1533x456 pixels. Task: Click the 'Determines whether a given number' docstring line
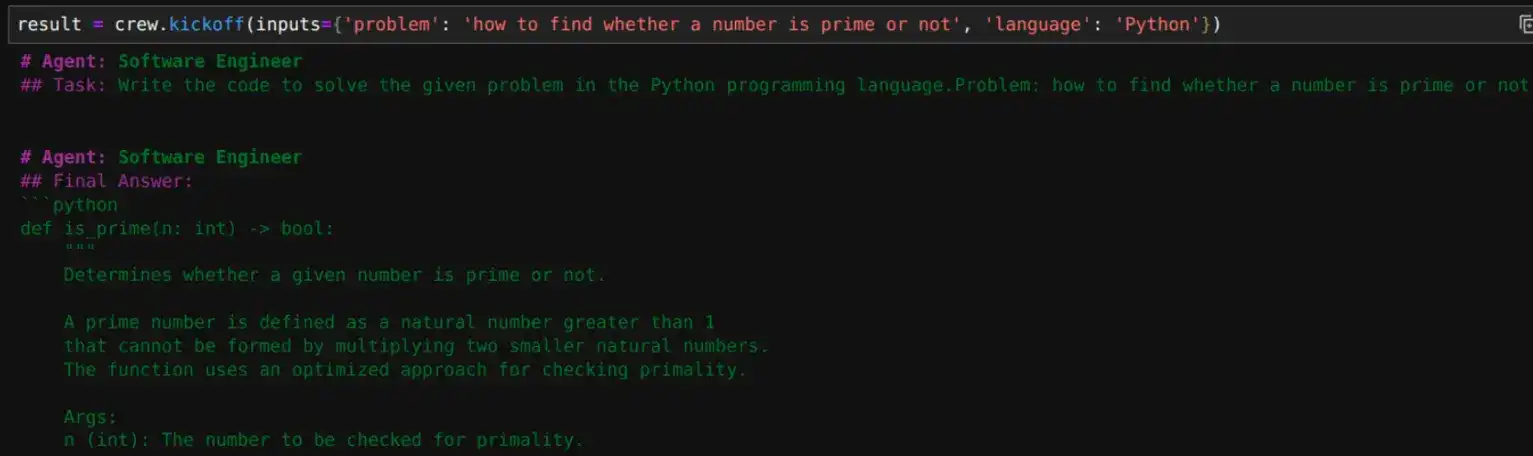334,275
